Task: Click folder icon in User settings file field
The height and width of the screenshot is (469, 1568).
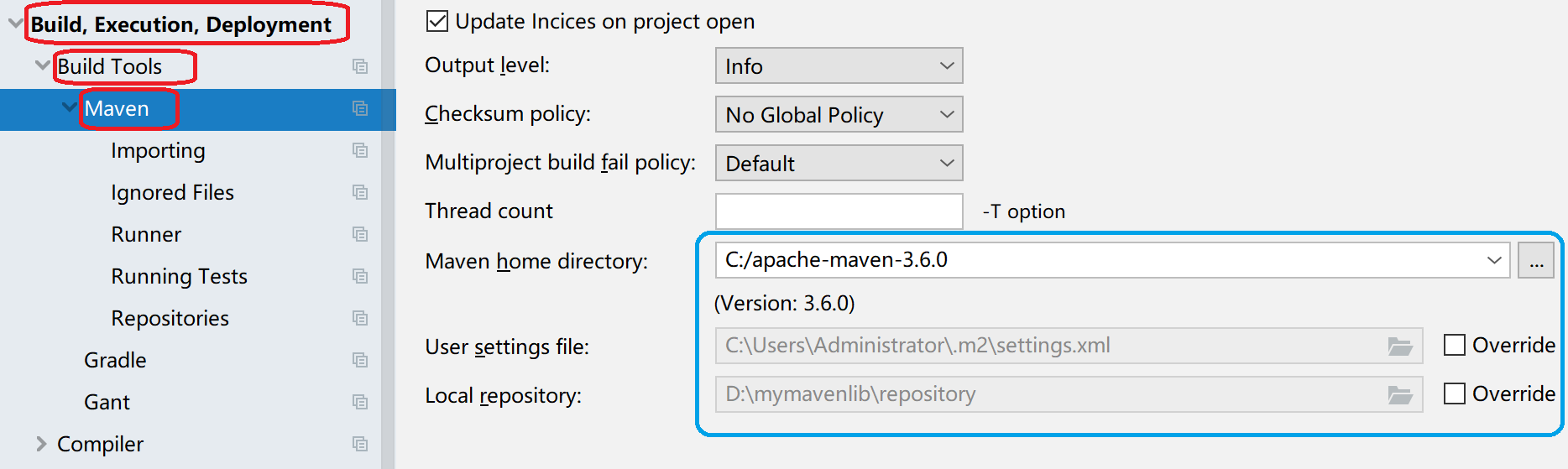Action: pyautogui.click(x=1399, y=346)
